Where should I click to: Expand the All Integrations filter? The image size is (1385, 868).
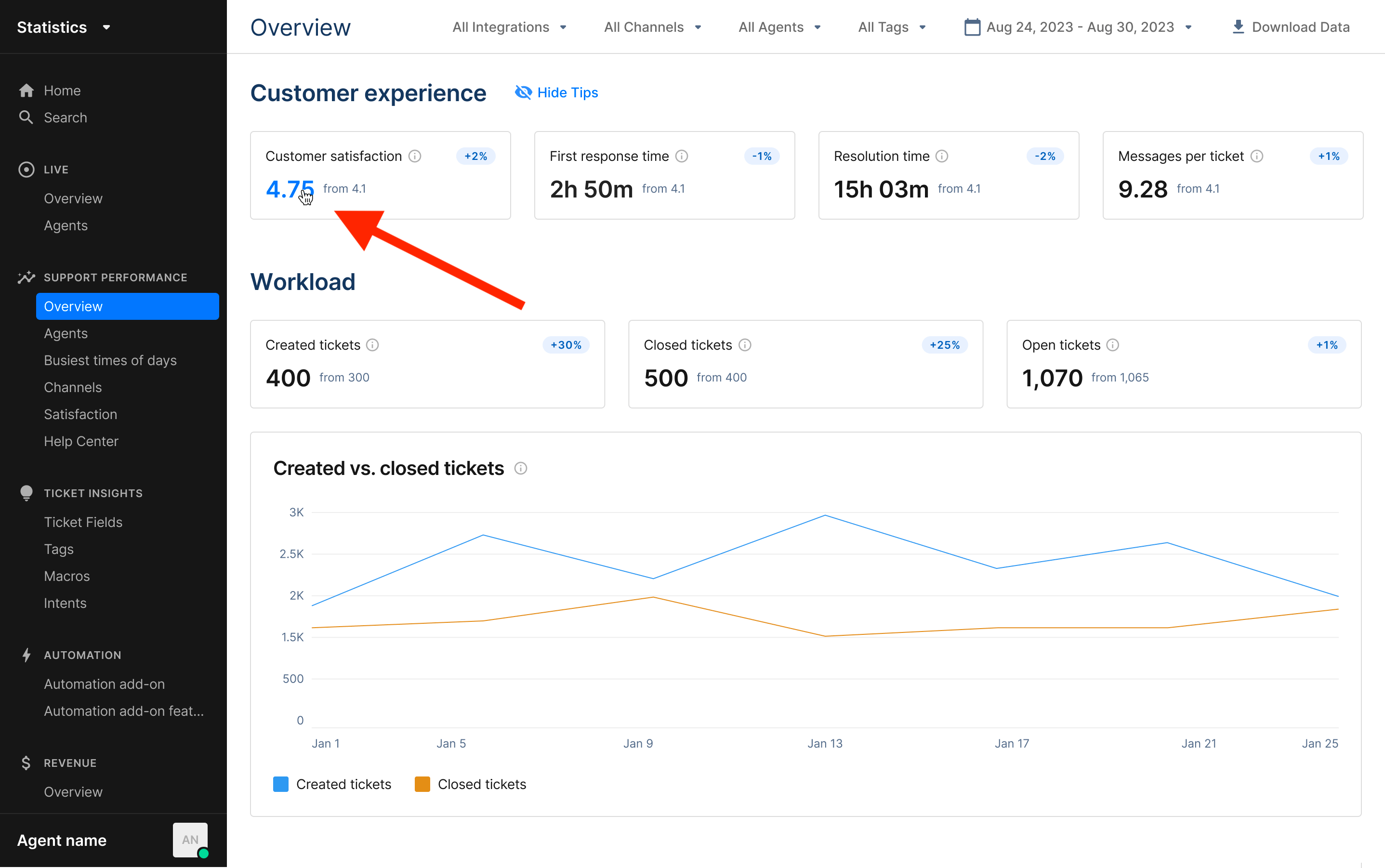510,27
